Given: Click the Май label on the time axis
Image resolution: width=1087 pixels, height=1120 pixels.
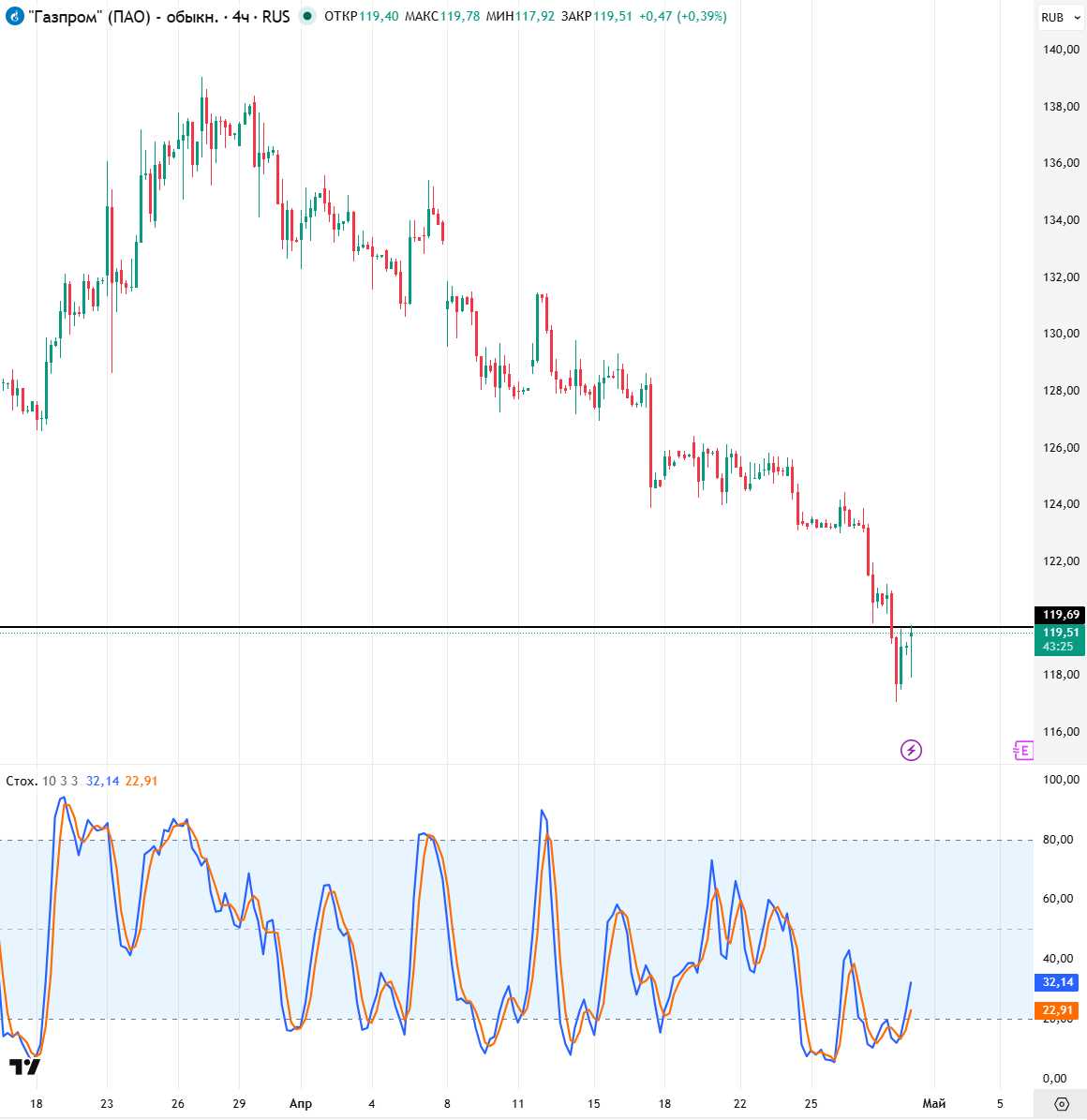Looking at the screenshot, I should pyautogui.click(x=934, y=1103).
